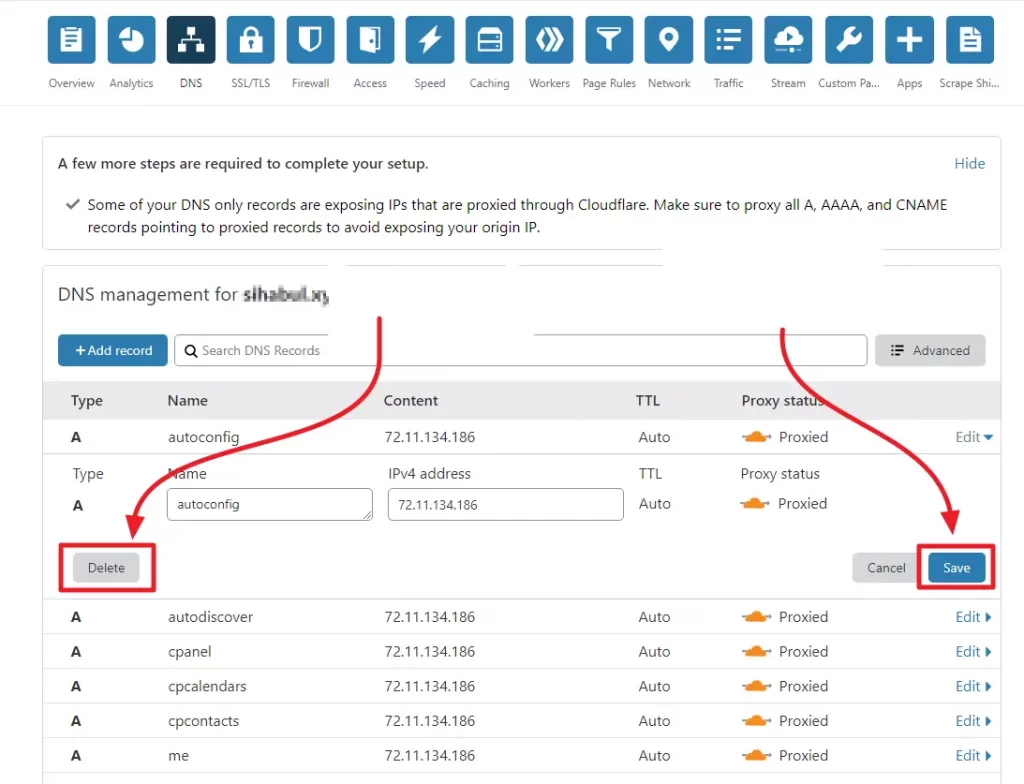Click the Add record button
The width and height of the screenshot is (1024, 784).
(113, 350)
